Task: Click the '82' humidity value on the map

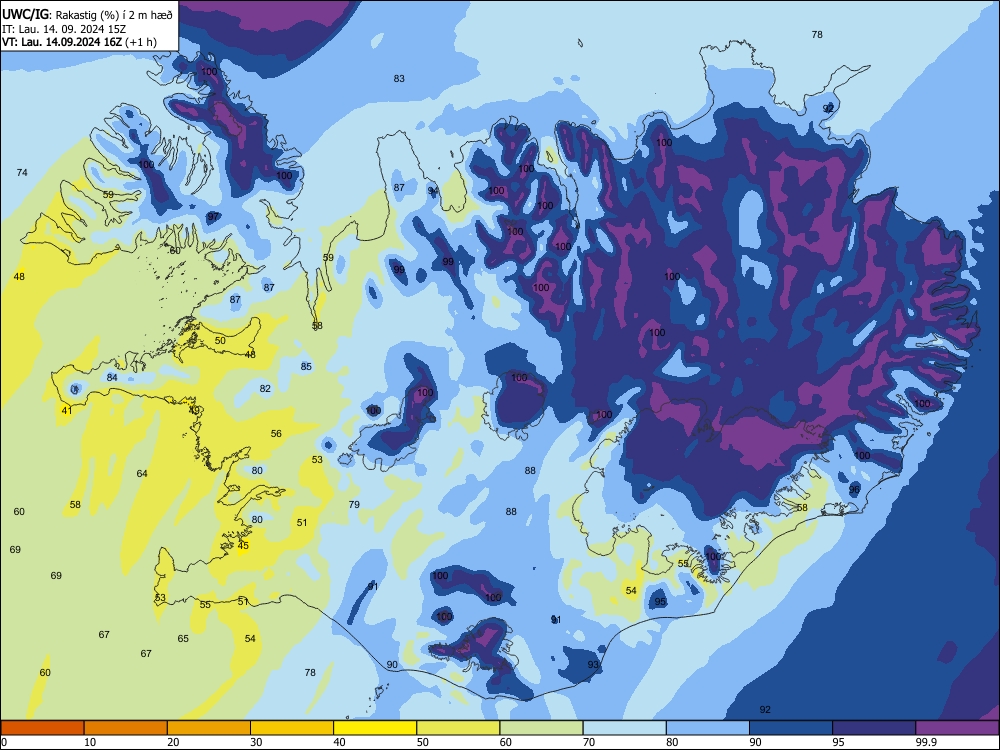Action: [x=265, y=388]
